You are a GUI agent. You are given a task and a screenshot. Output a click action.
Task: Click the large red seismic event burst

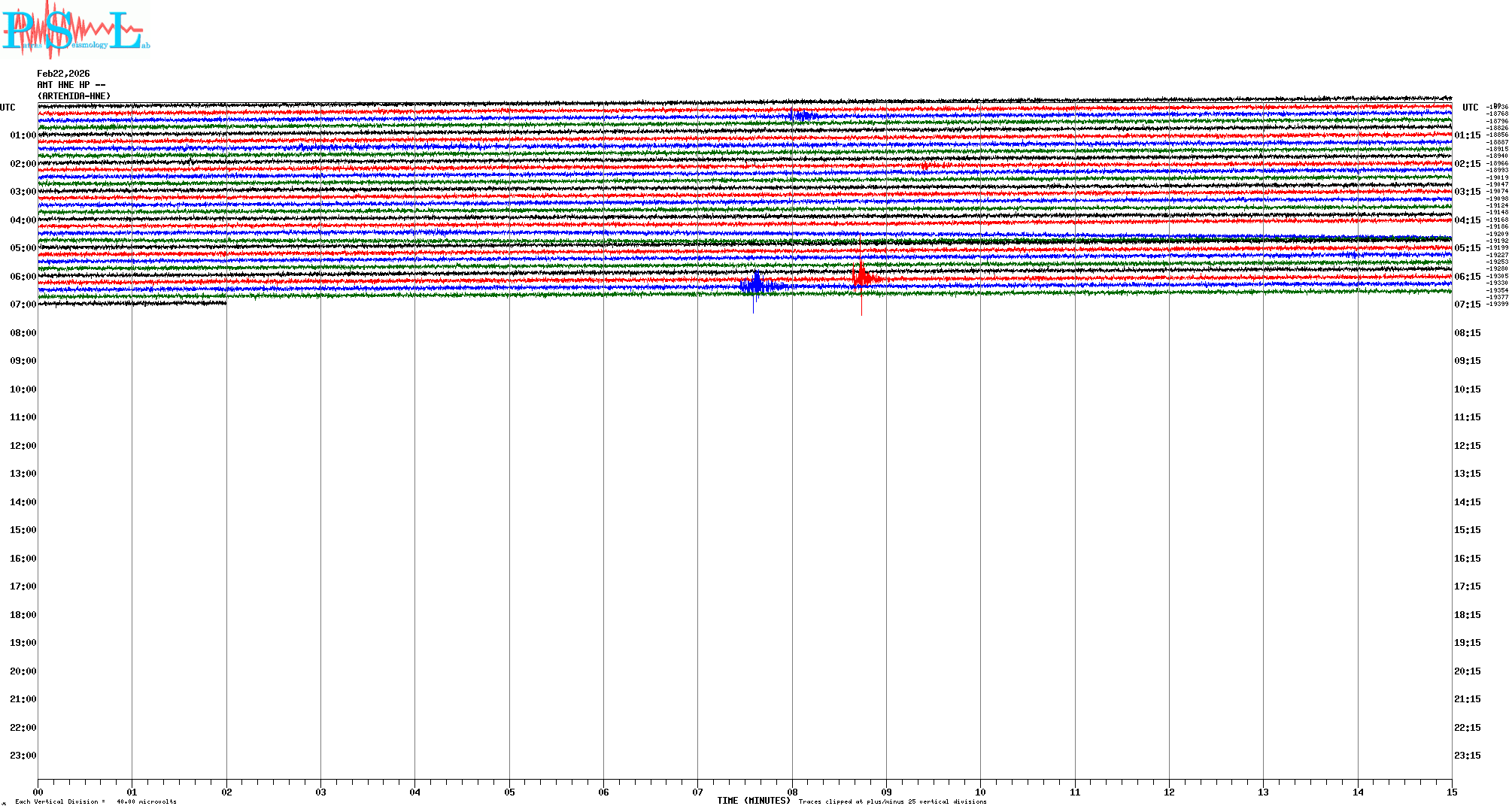(x=862, y=277)
